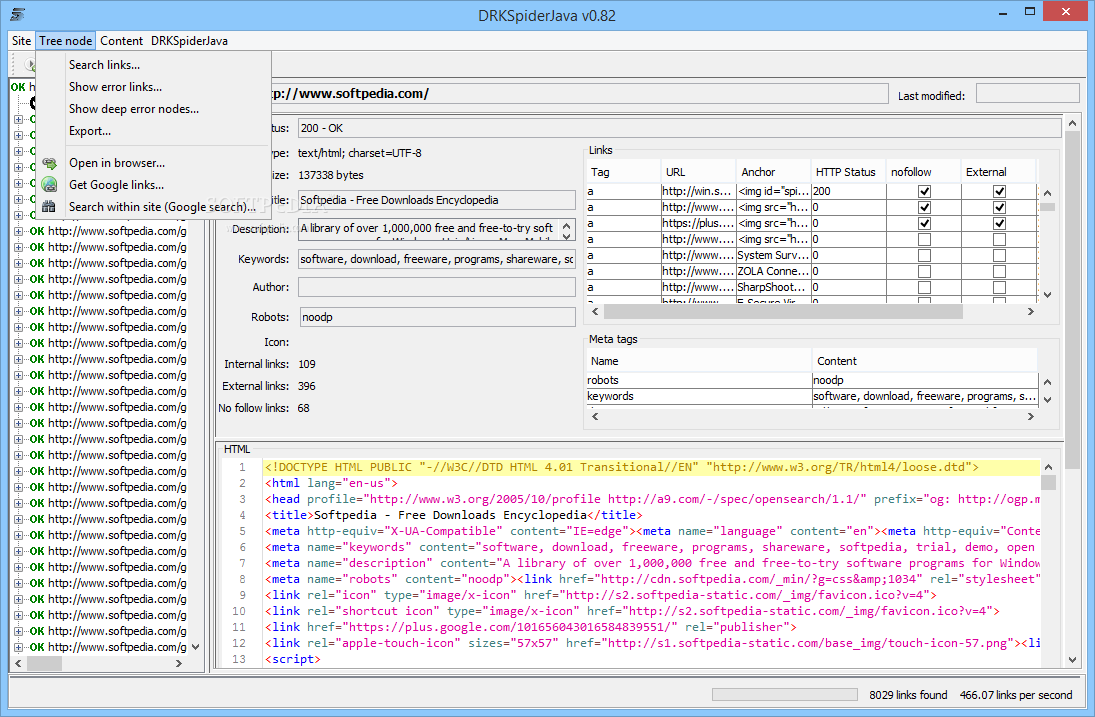Viewport: 1095px width, 717px height.
Task: Click the DRKSpiderJava app icon in title bar
Action: (18, 14)
